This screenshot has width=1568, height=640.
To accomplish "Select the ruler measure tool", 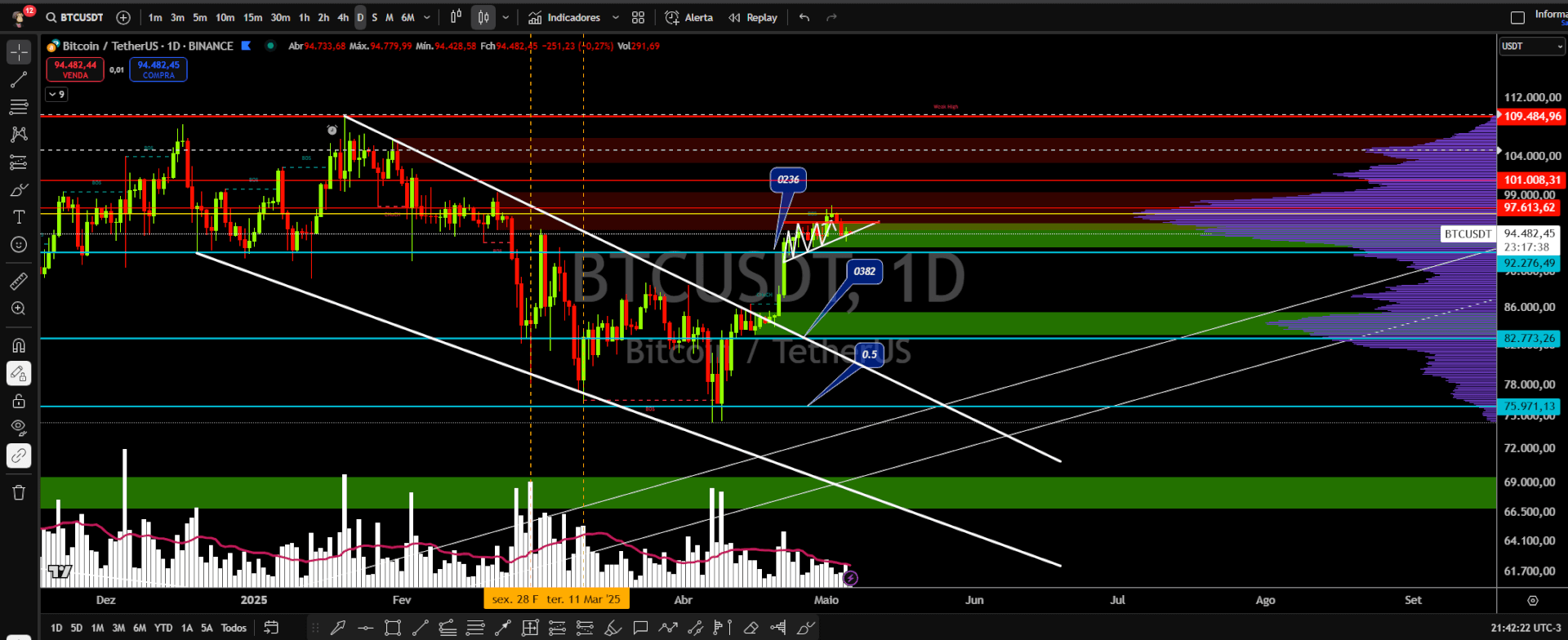I will click(x=19, y=282).
